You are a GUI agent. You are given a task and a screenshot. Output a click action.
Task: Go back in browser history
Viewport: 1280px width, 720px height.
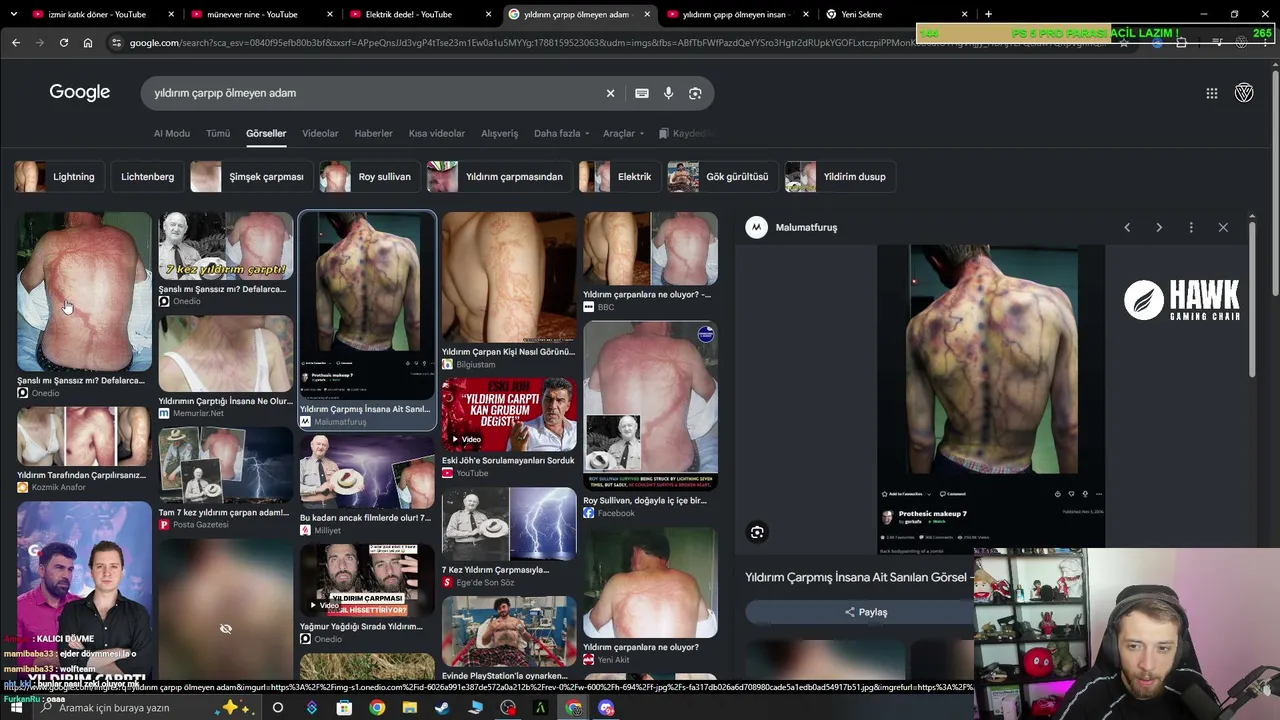pyautogui.click(x=16, y=43)
